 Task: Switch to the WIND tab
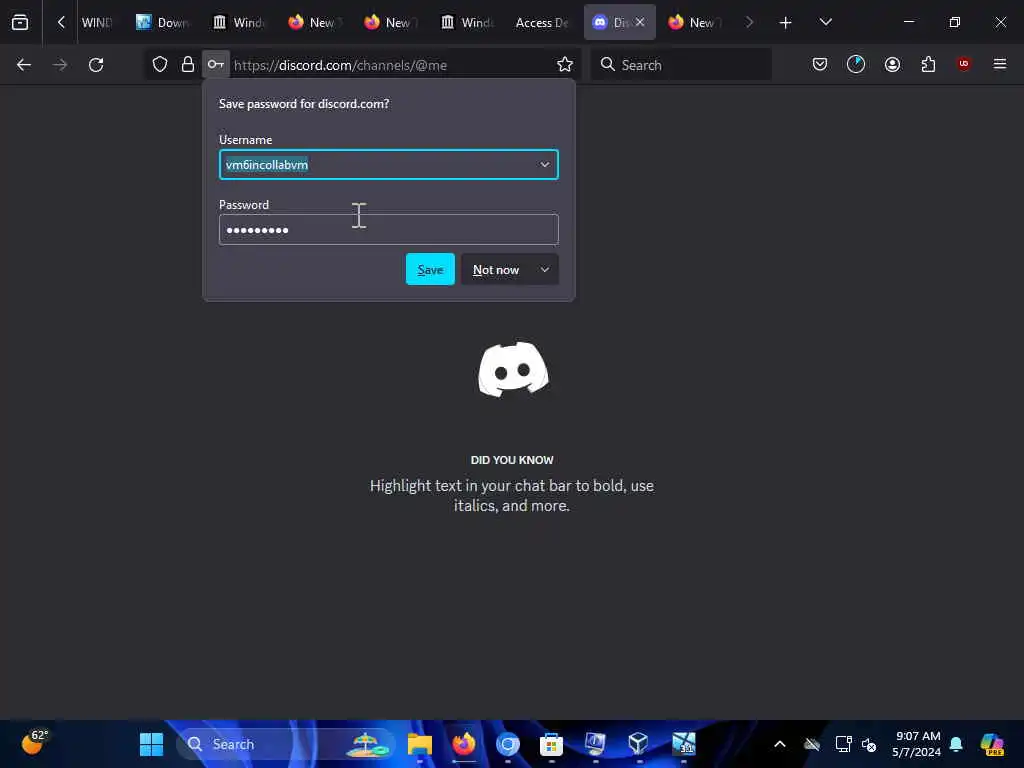pos(96,23)
